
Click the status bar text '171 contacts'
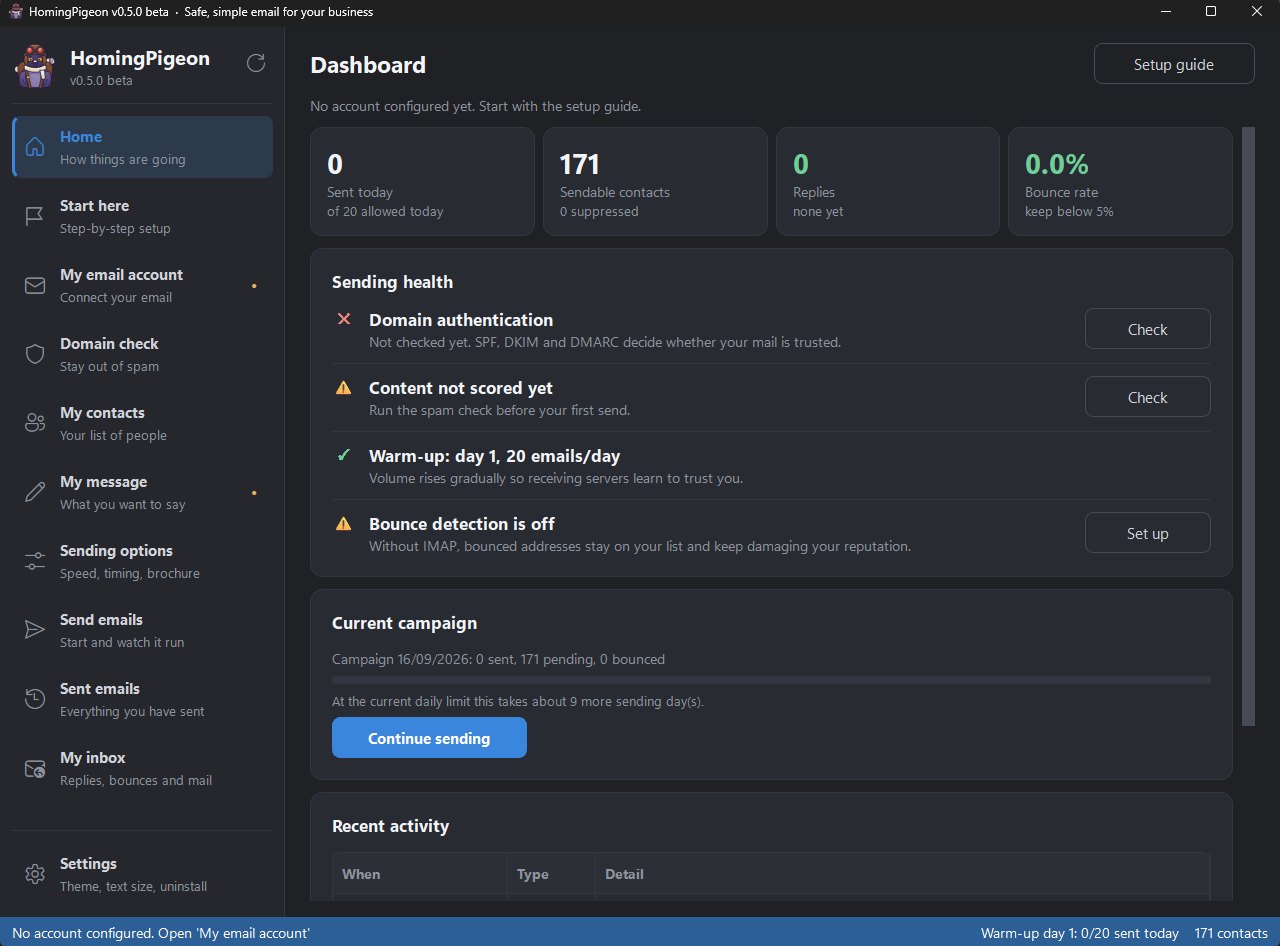pos(1231,932)
